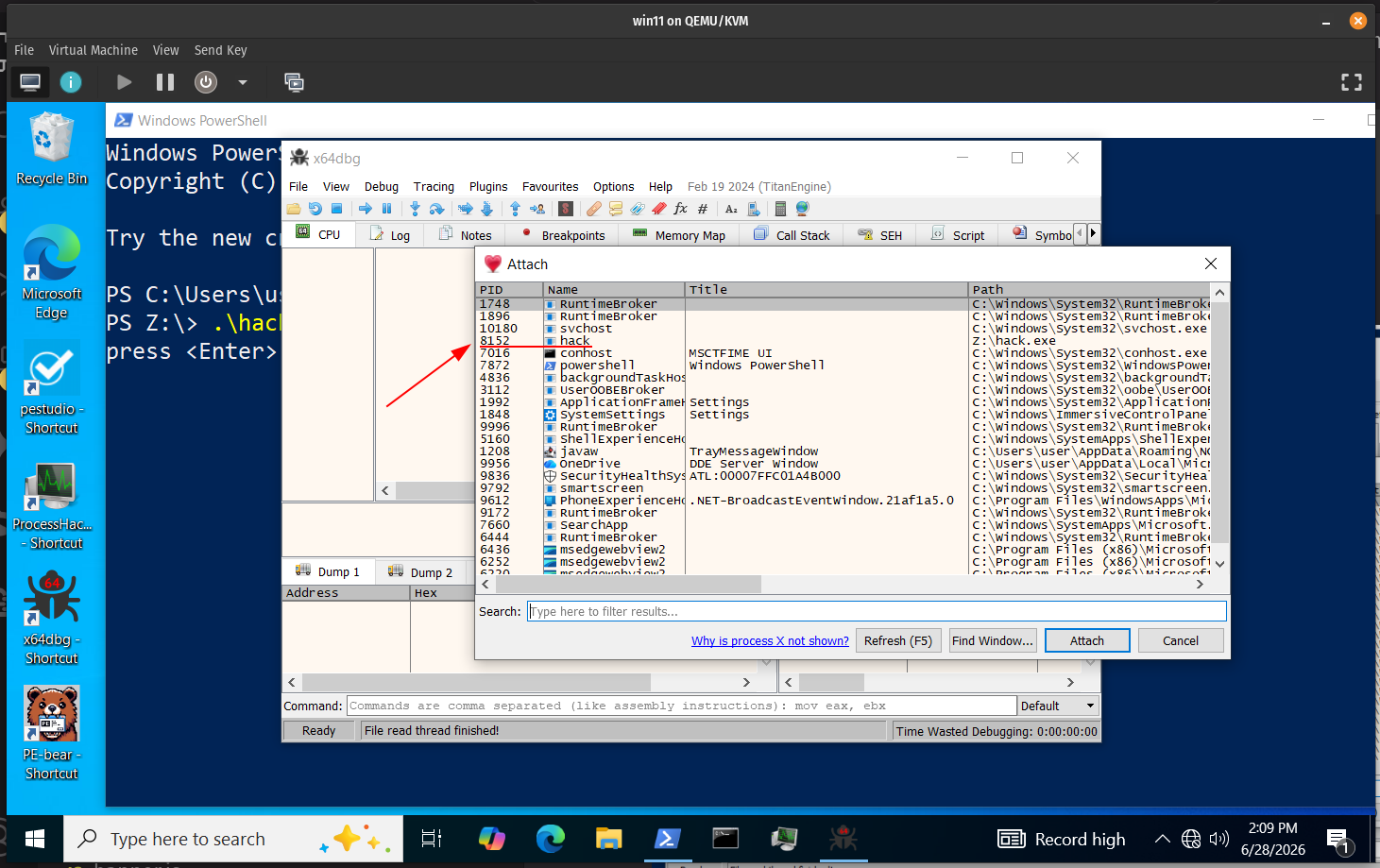Click the Check for updates globe icon

802,209
